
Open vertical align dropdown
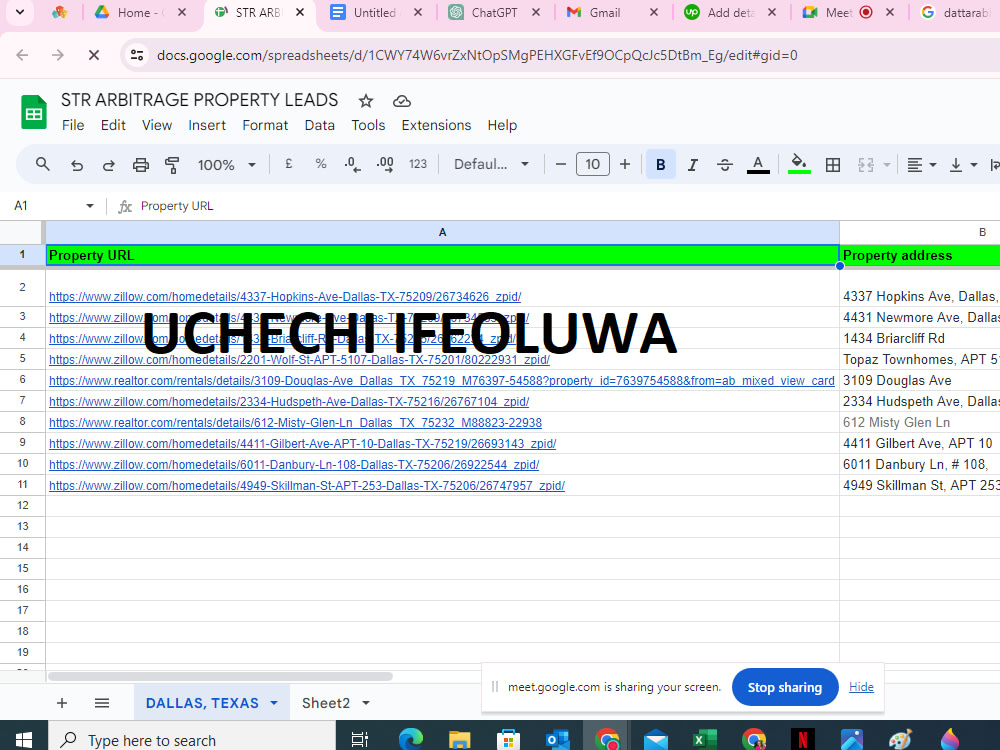pyautogui.click(x=963, y=165)
